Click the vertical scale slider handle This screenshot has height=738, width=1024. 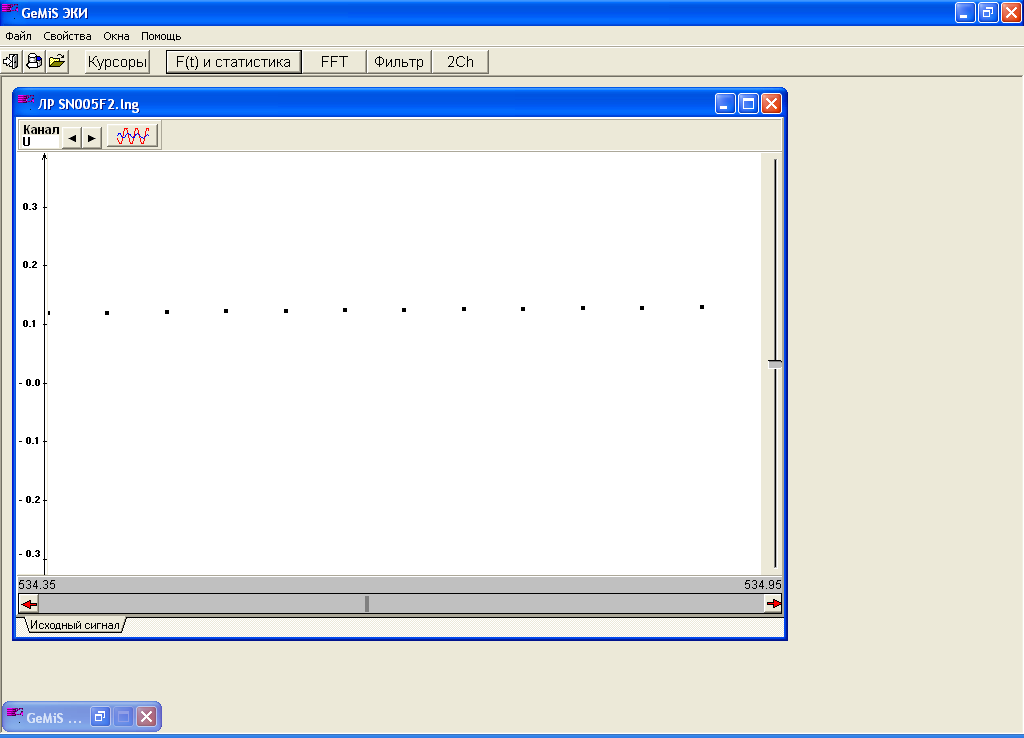(775, 364)
